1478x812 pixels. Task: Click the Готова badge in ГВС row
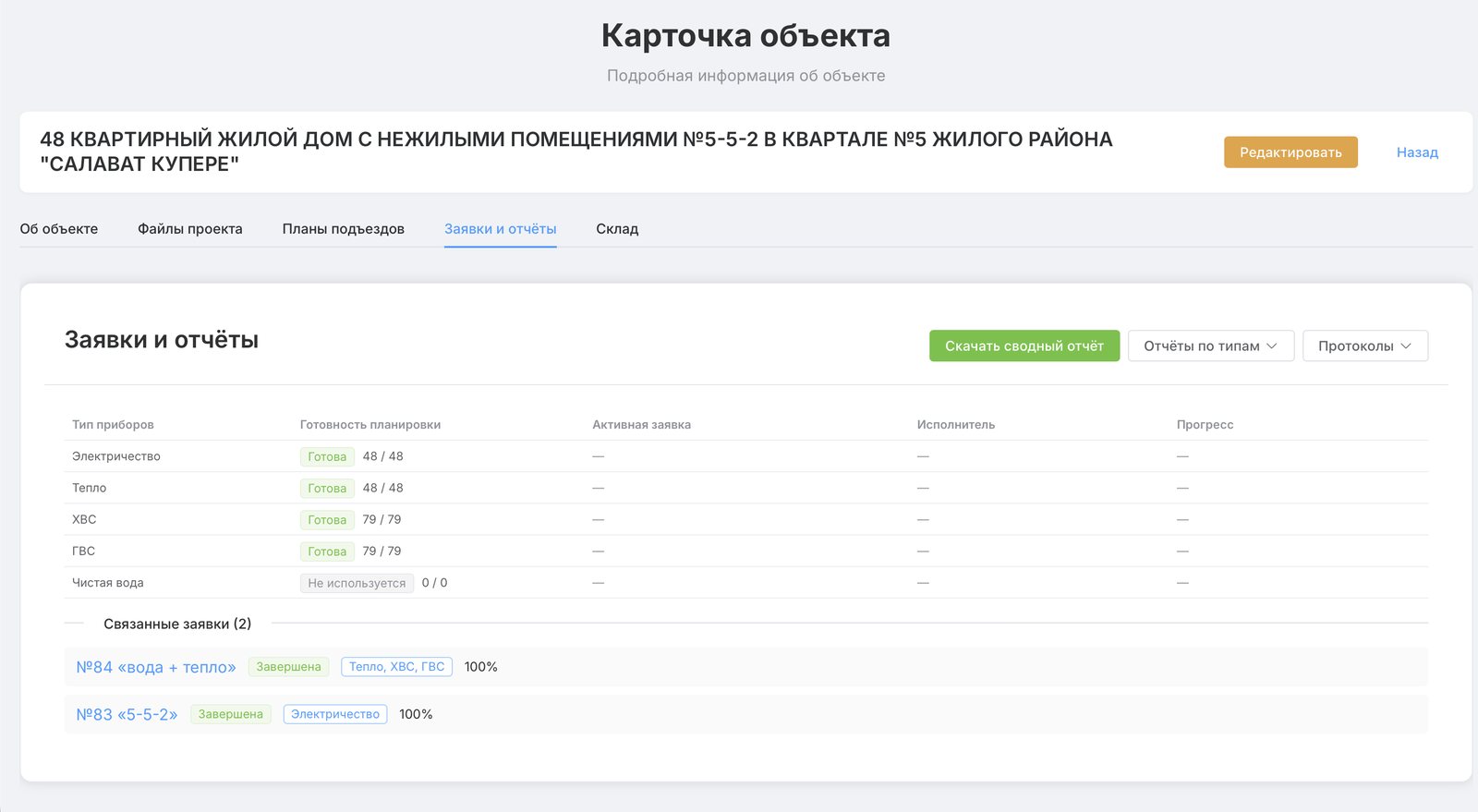(x=327, y=551)
